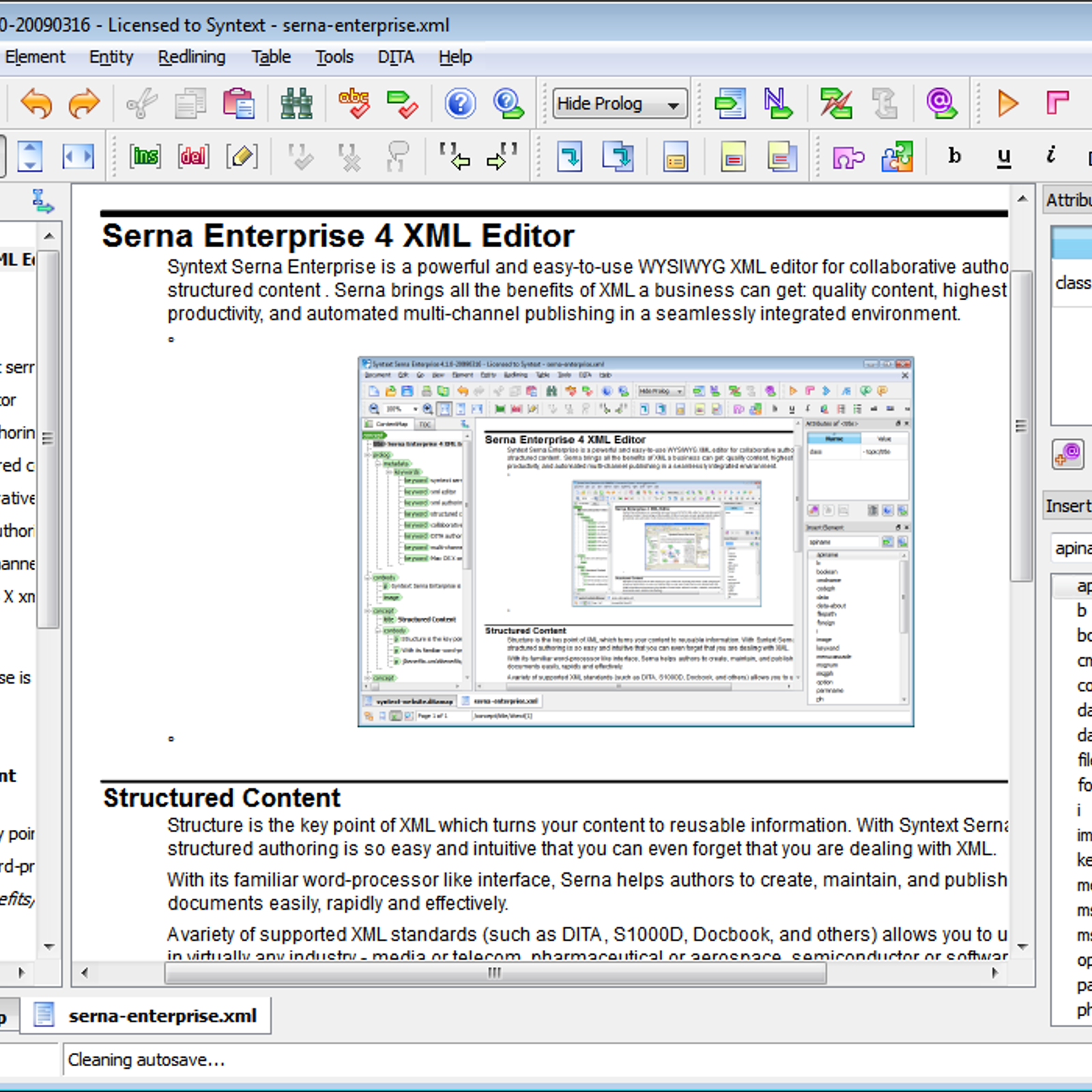Click the document vertical scrollbar up arrow

point(1022,199)
